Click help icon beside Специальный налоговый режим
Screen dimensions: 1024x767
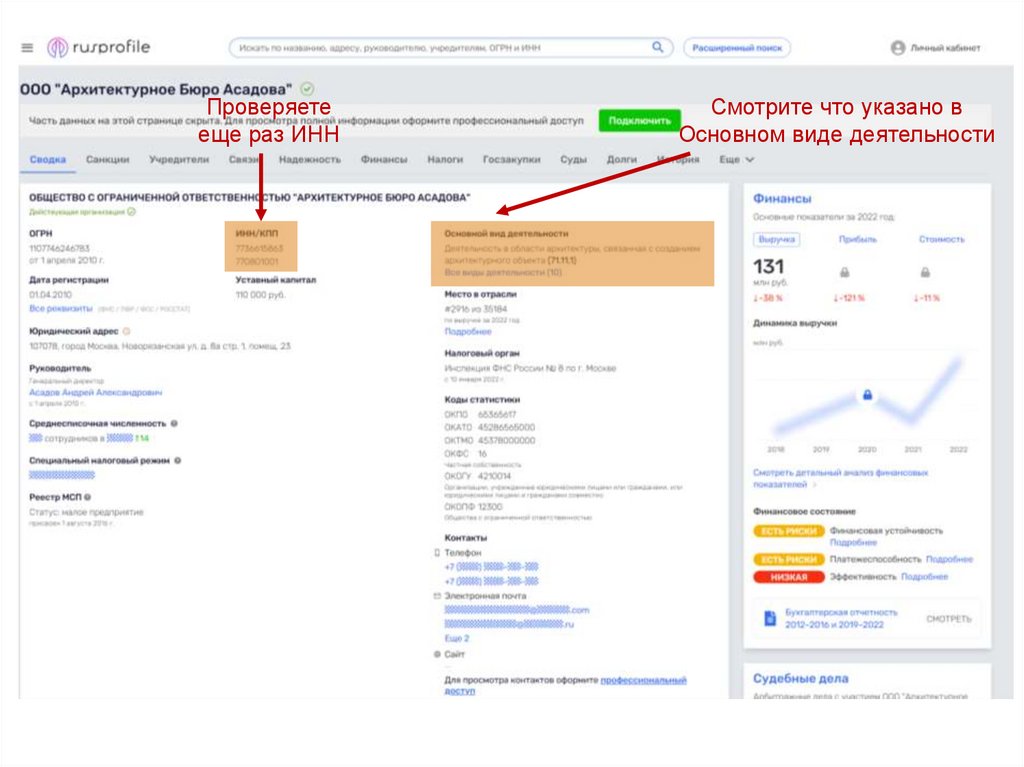coord(178,461)
